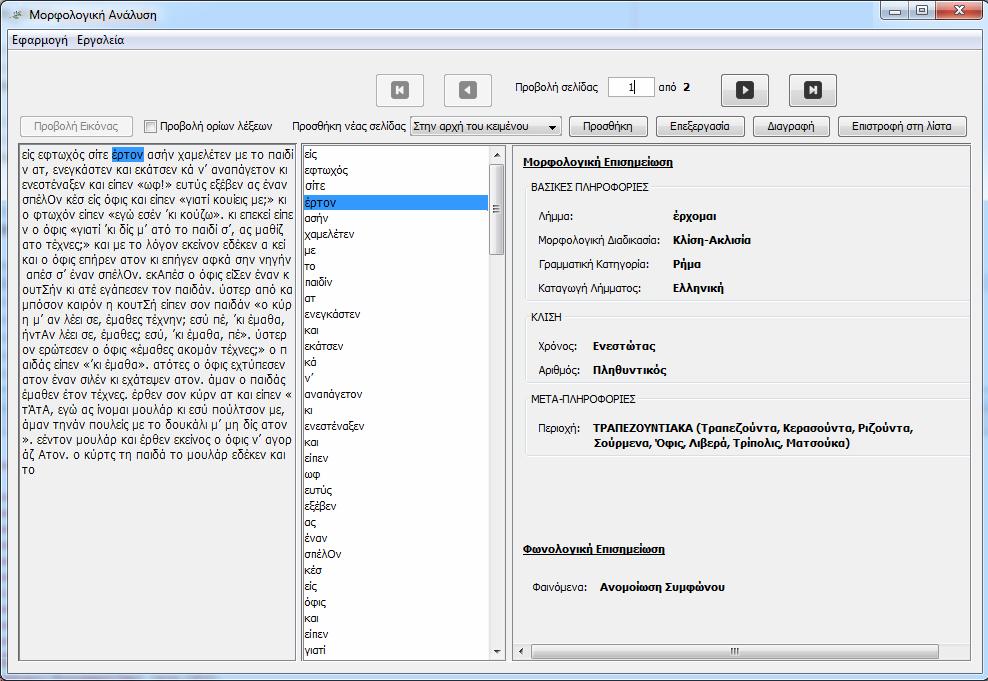Select word έναν in the word list
Screen dimensions: 988x681
pyautogui.click(x=316, y=539)
